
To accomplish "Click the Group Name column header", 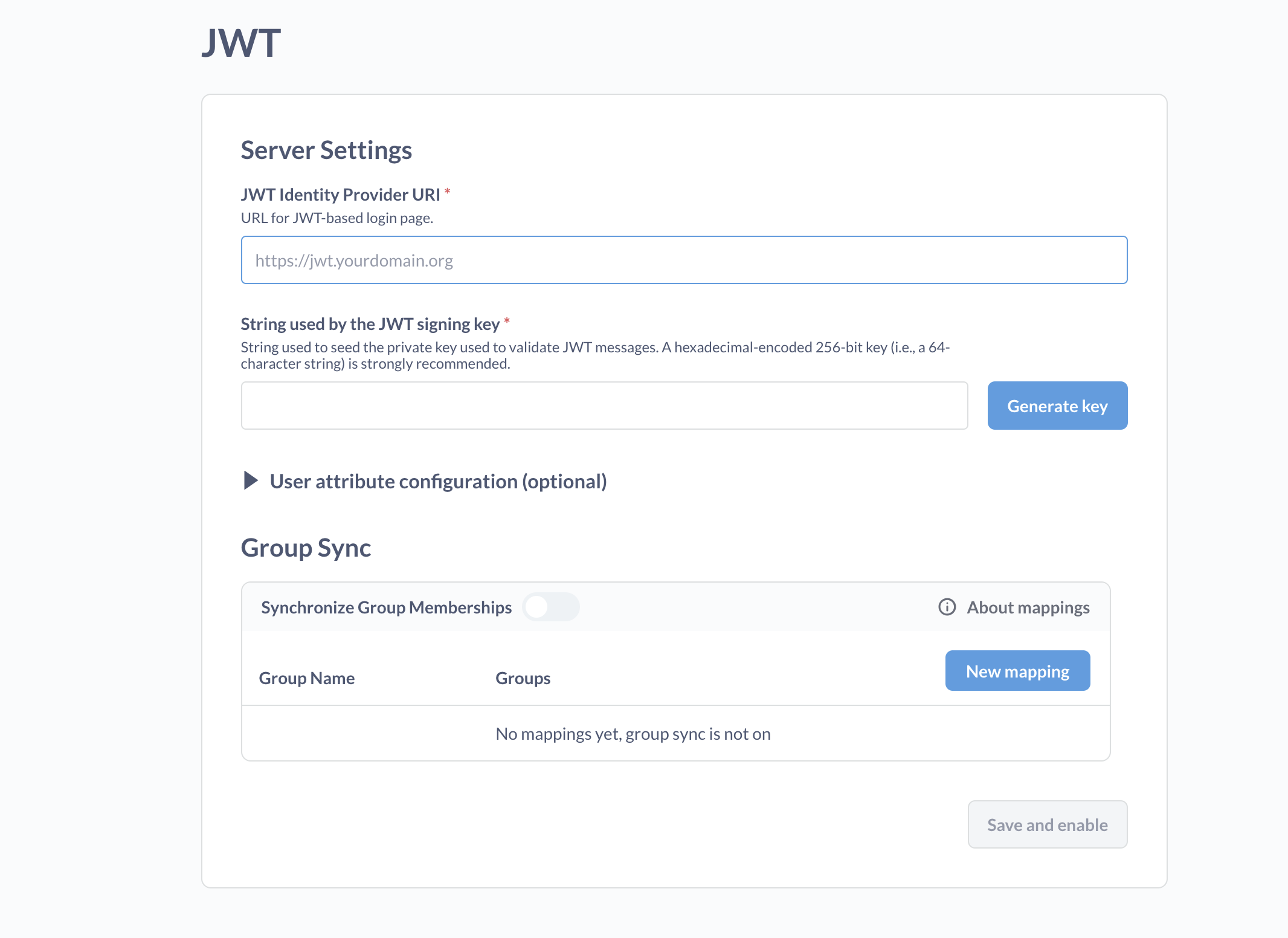I will [x=307, y=678].
